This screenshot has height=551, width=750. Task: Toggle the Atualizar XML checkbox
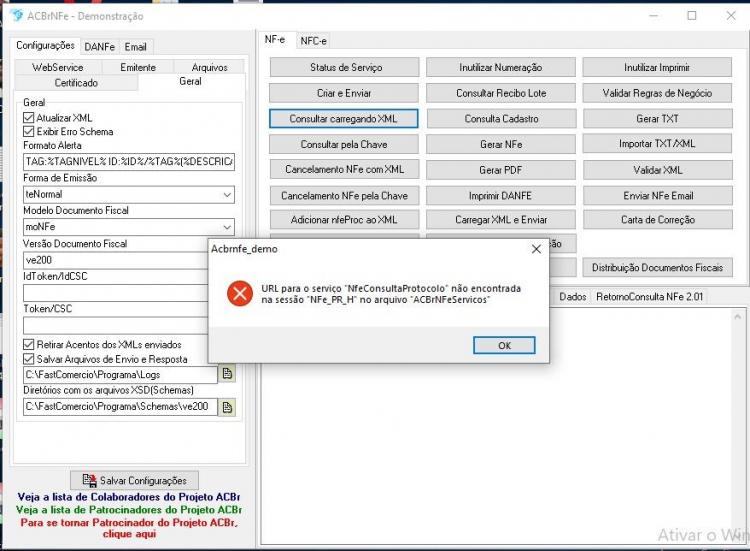[29, 118]
